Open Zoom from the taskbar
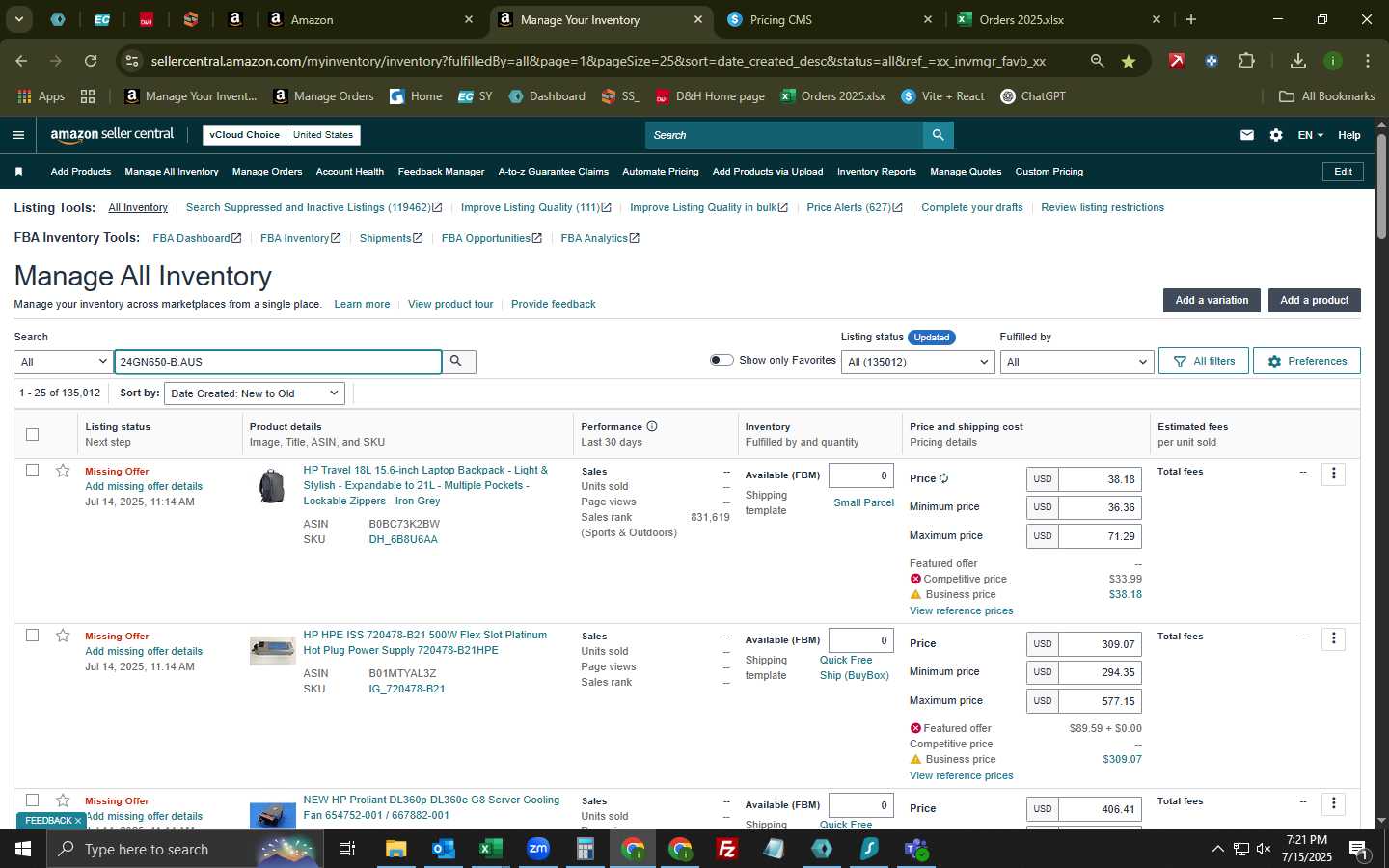 [x=538, y=849]
